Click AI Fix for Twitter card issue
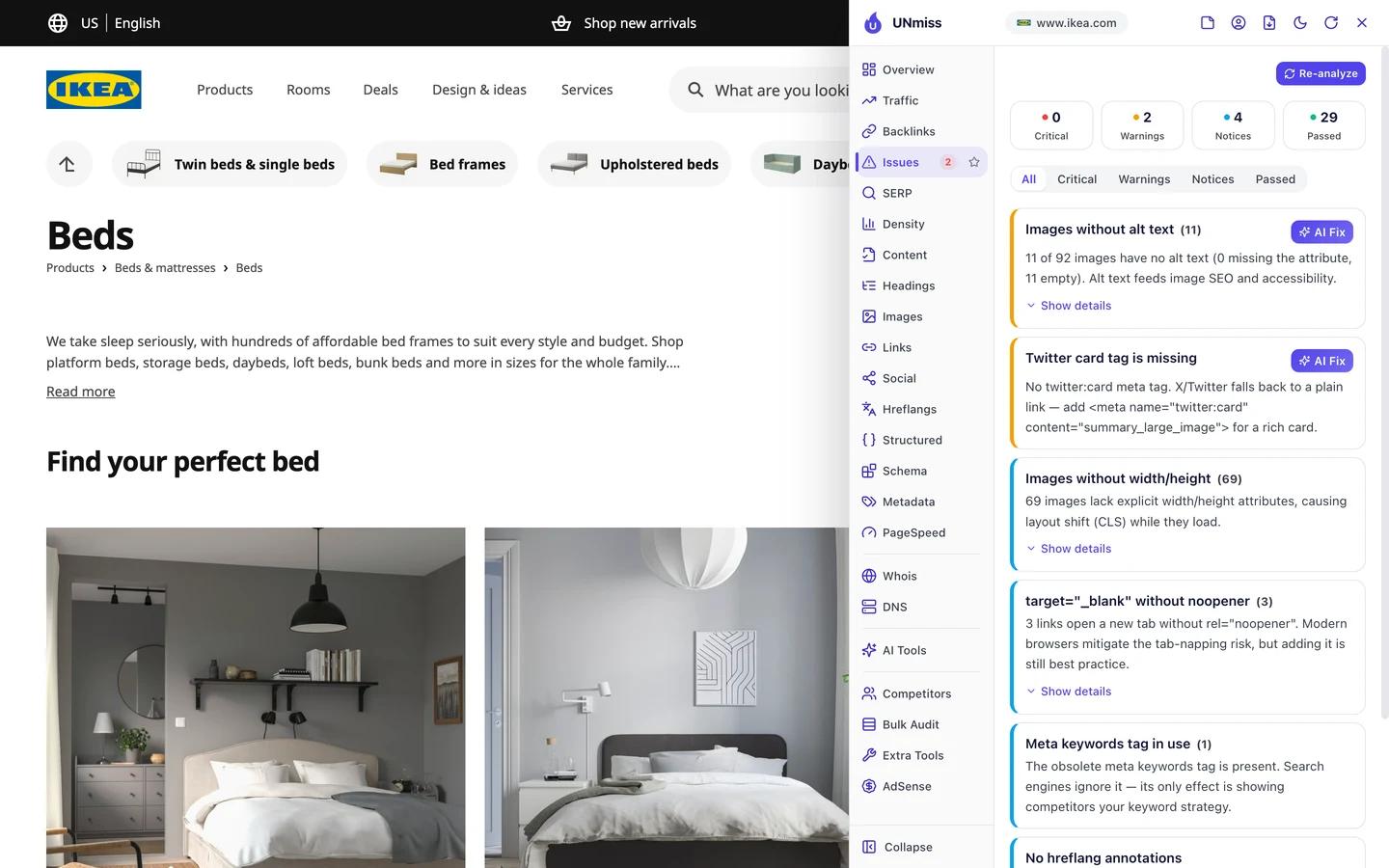Screen dimensions: 1389x868 tap(1321, 361)
